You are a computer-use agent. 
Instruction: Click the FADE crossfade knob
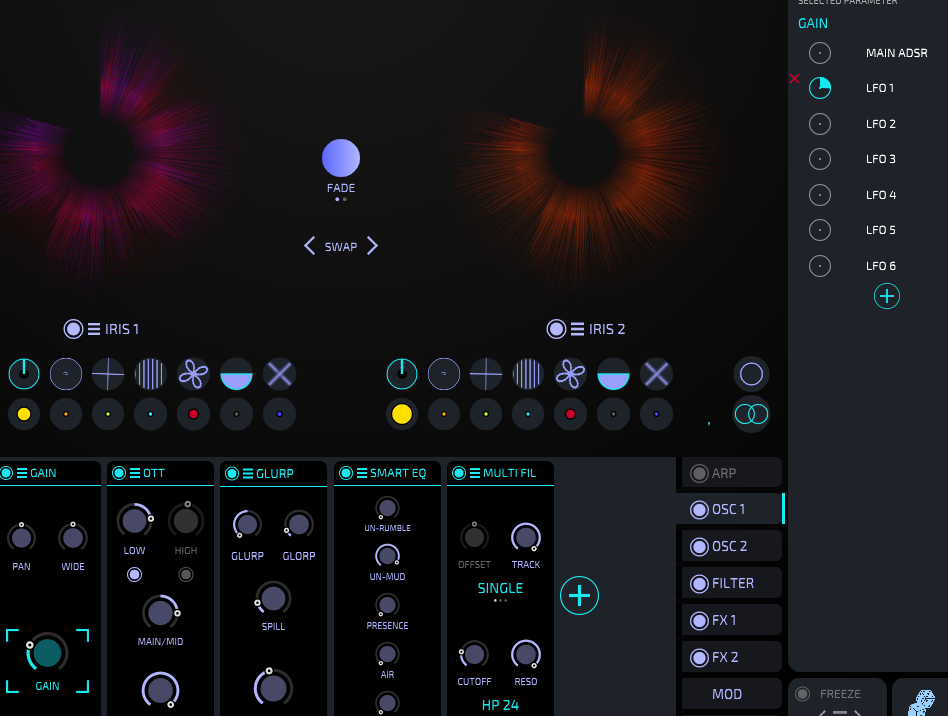341,158
